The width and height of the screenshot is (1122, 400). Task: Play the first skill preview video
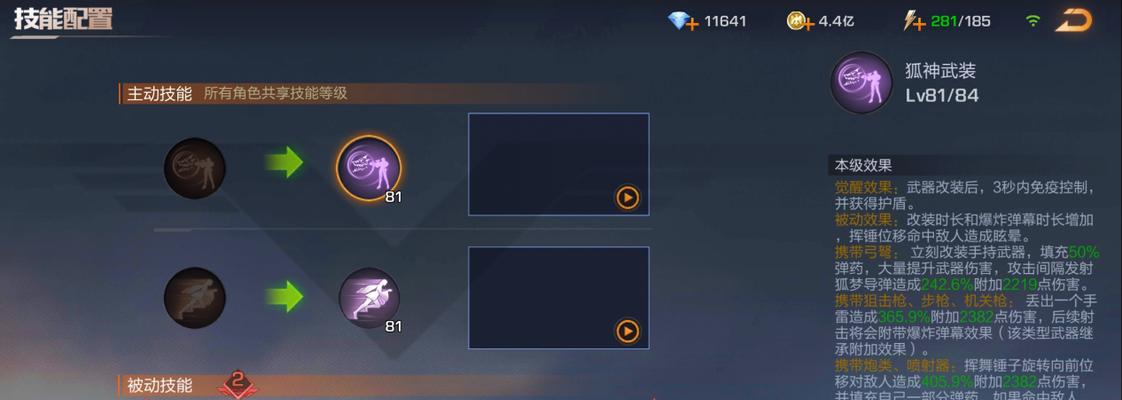coord(628,197)
